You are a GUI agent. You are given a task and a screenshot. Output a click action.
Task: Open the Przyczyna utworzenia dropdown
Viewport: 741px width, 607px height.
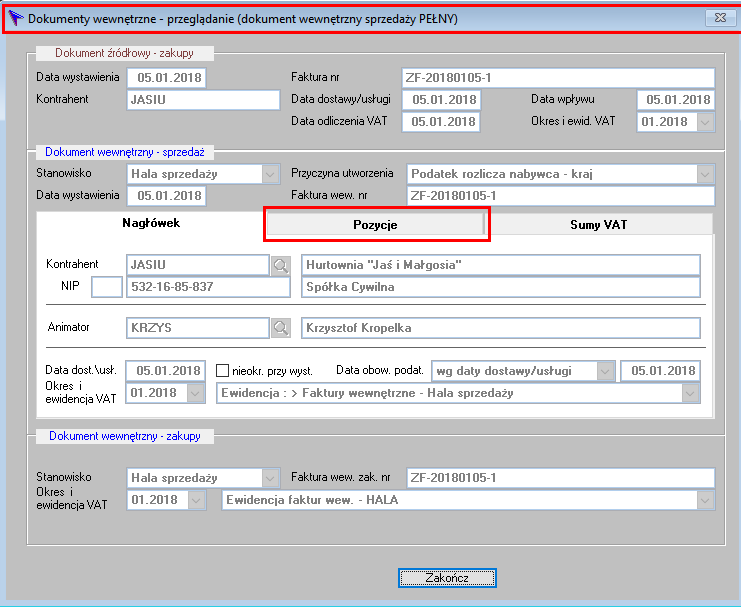coord(705,174)
